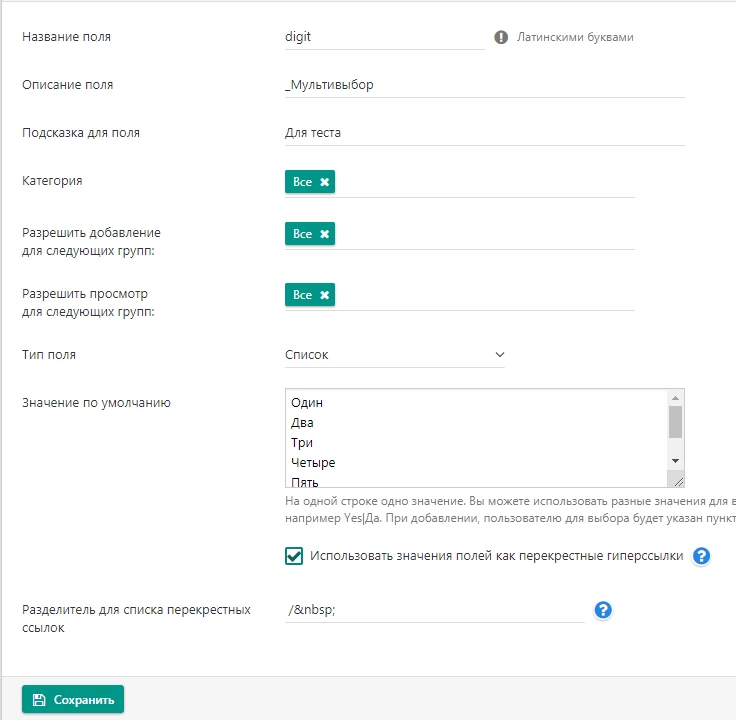Grab the textarea resize handle corner

point(677,480)
